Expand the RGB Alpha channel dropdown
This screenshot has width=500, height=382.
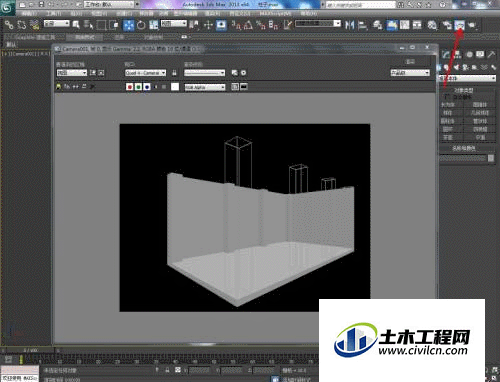205,87
